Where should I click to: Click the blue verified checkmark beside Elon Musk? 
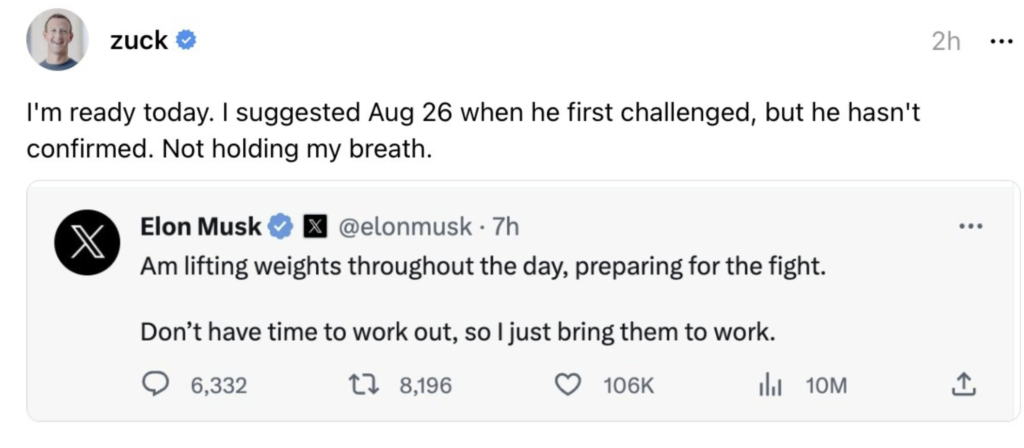[281, 227]
